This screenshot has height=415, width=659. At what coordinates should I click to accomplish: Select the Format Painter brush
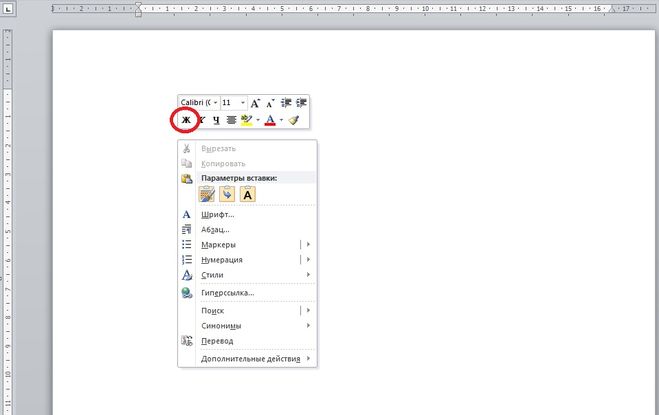tap(294, 120)
